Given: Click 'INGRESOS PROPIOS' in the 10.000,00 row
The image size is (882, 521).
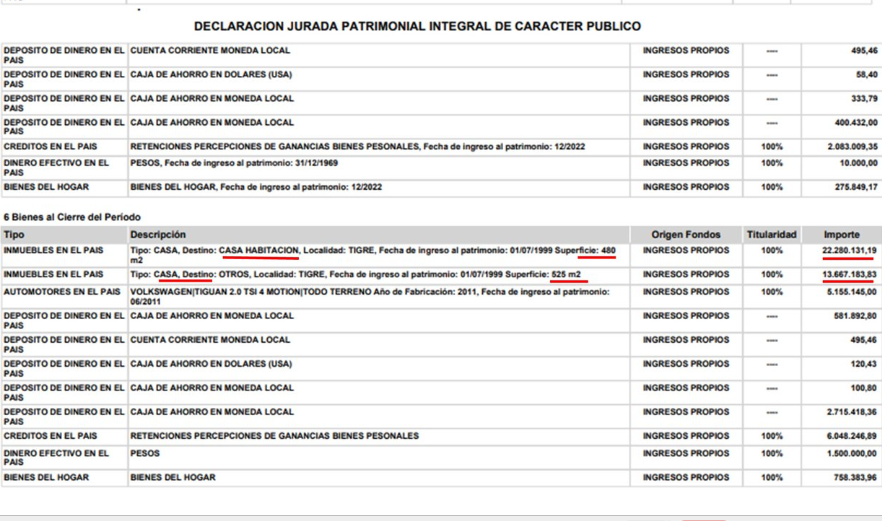Looking at the screenshot, I should 686,163.
